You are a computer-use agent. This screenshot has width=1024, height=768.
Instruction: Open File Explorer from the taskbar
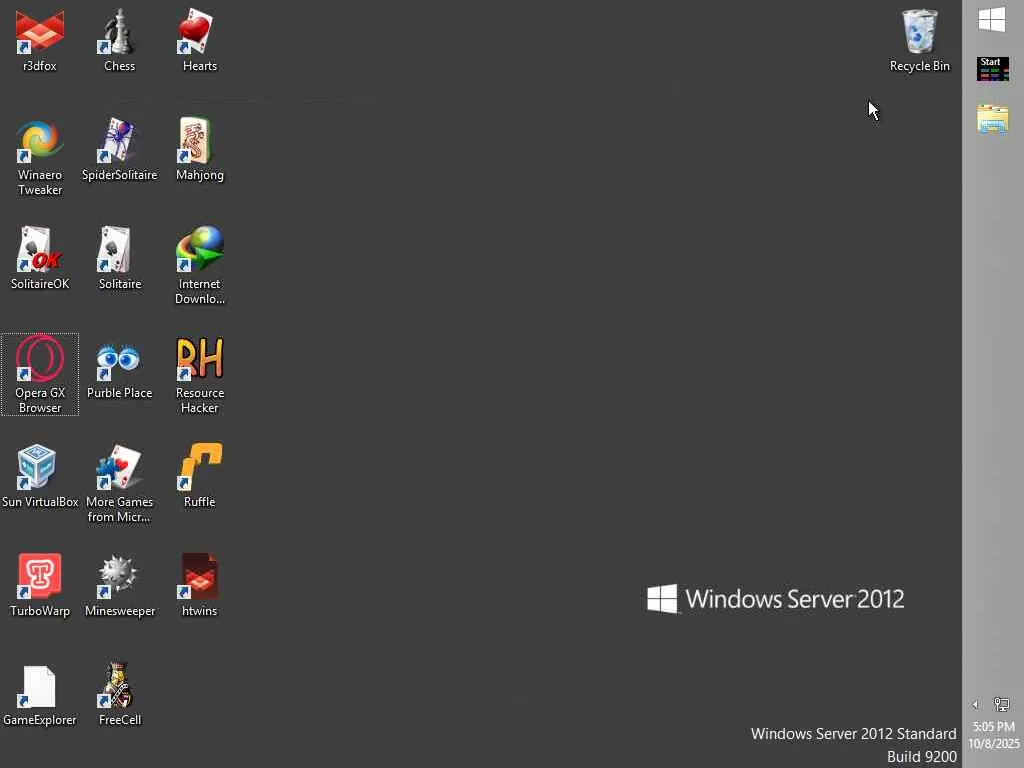(993, 119)
